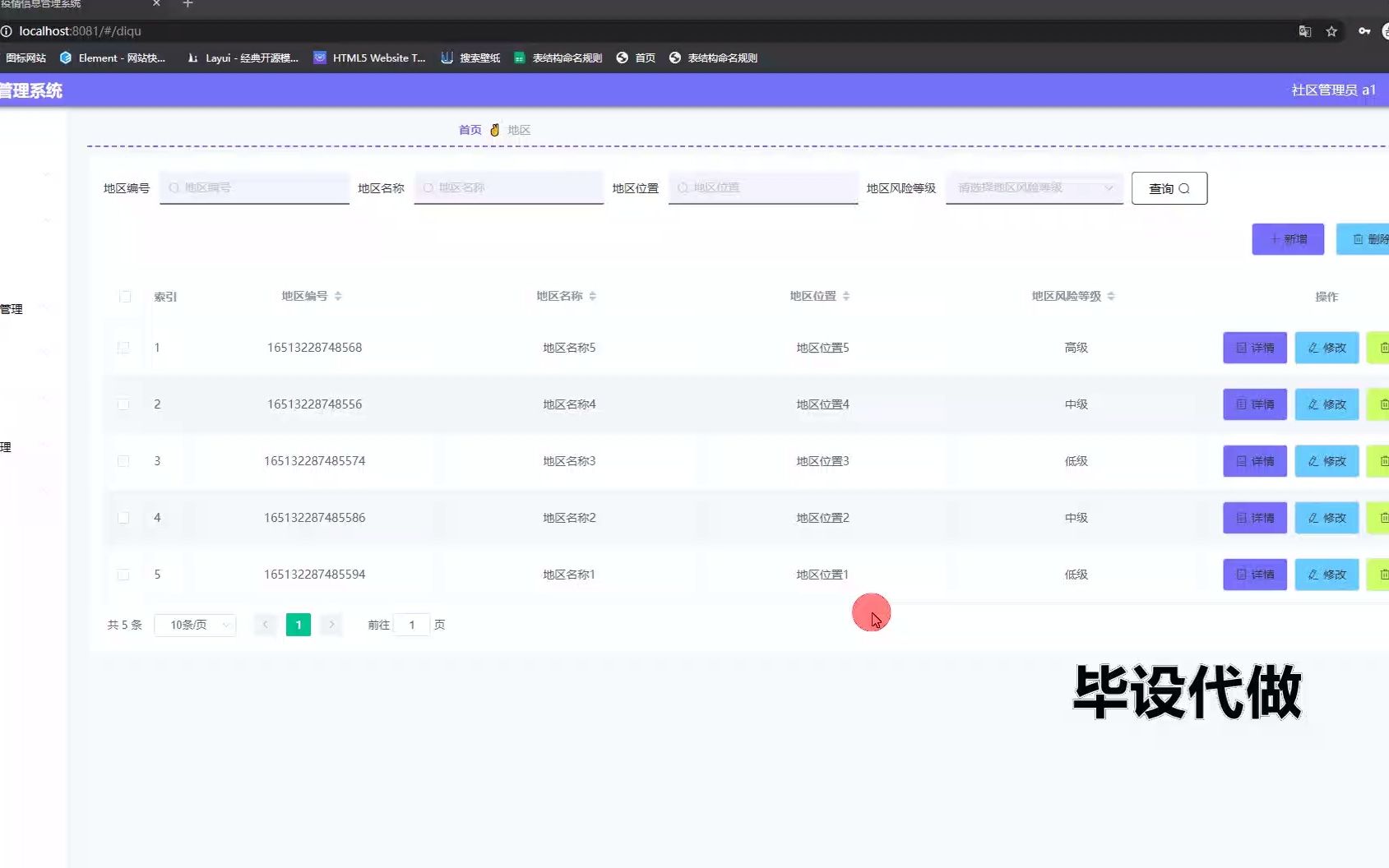This screenshot has width=1389, height=868.
Task: Toggle the select-all checkbox in table header
Action: 124,297
